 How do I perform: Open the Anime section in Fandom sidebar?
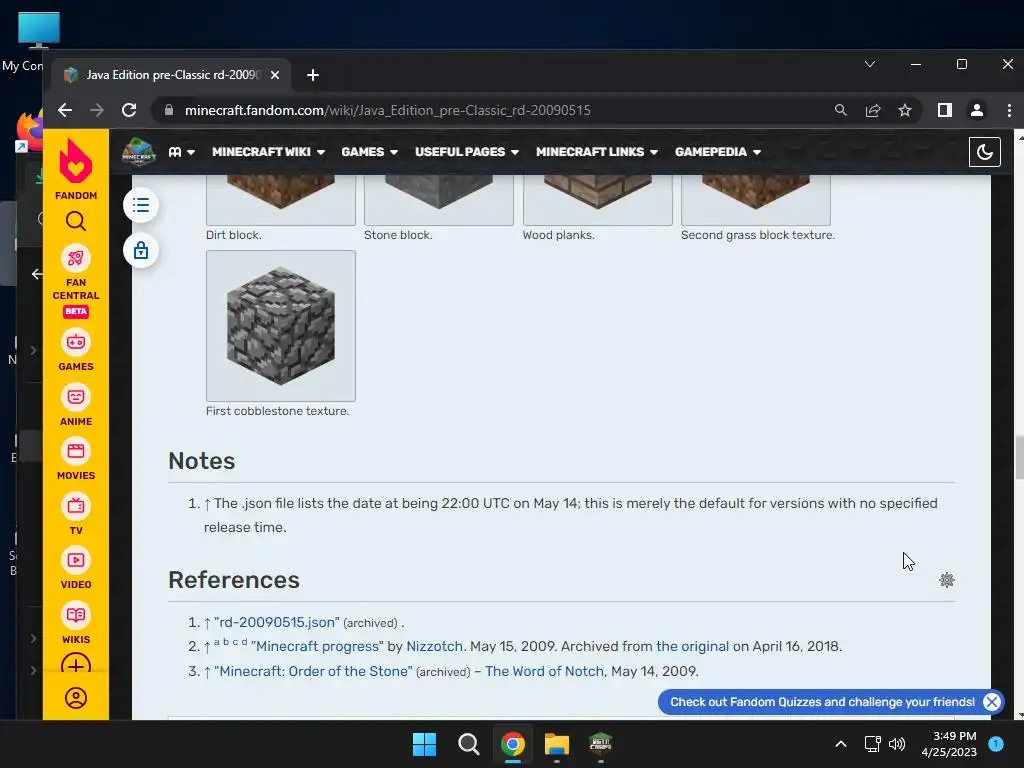76,405
